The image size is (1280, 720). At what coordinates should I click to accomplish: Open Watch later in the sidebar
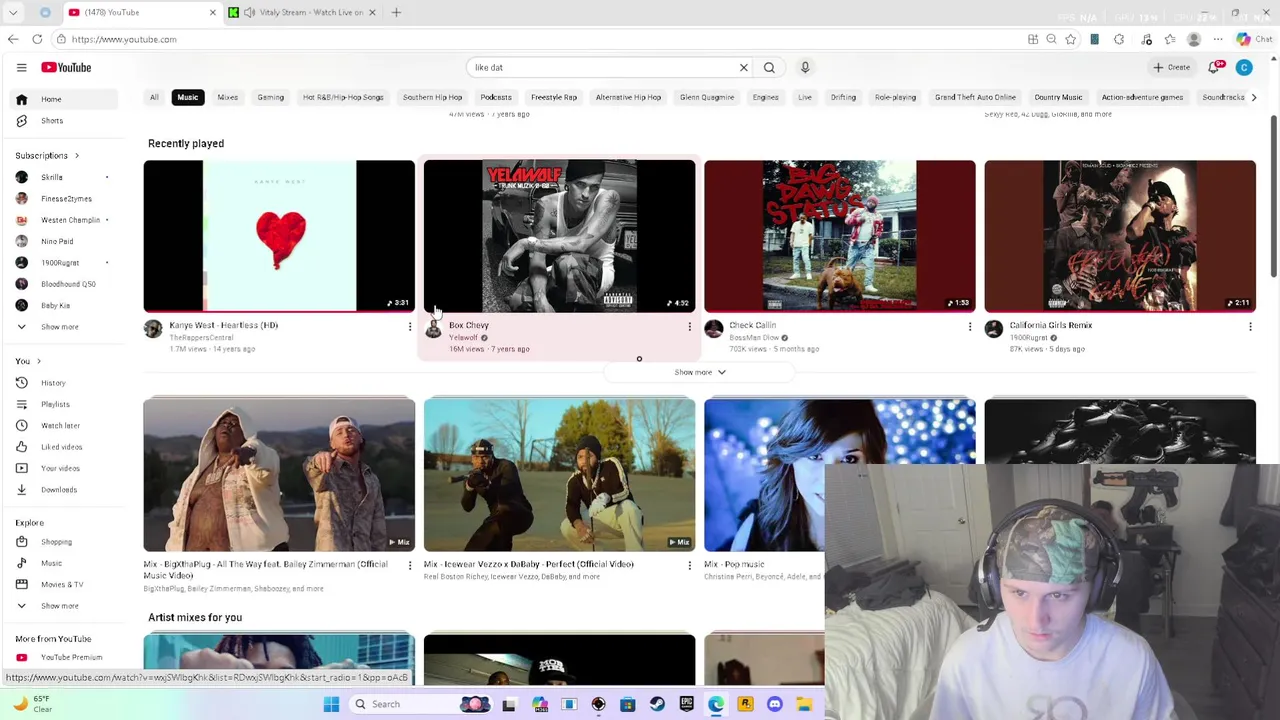click(x=62, y=425)
